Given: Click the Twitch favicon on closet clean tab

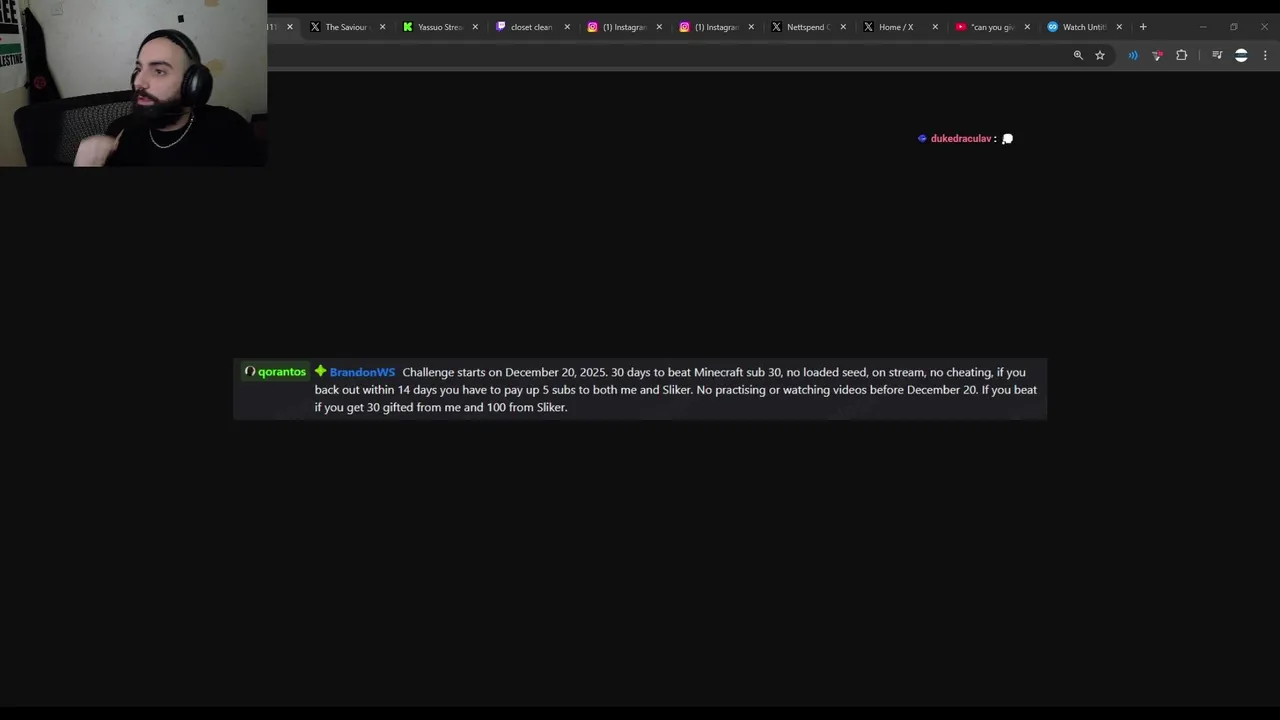Looking at the screenshot, I should 500,27.
